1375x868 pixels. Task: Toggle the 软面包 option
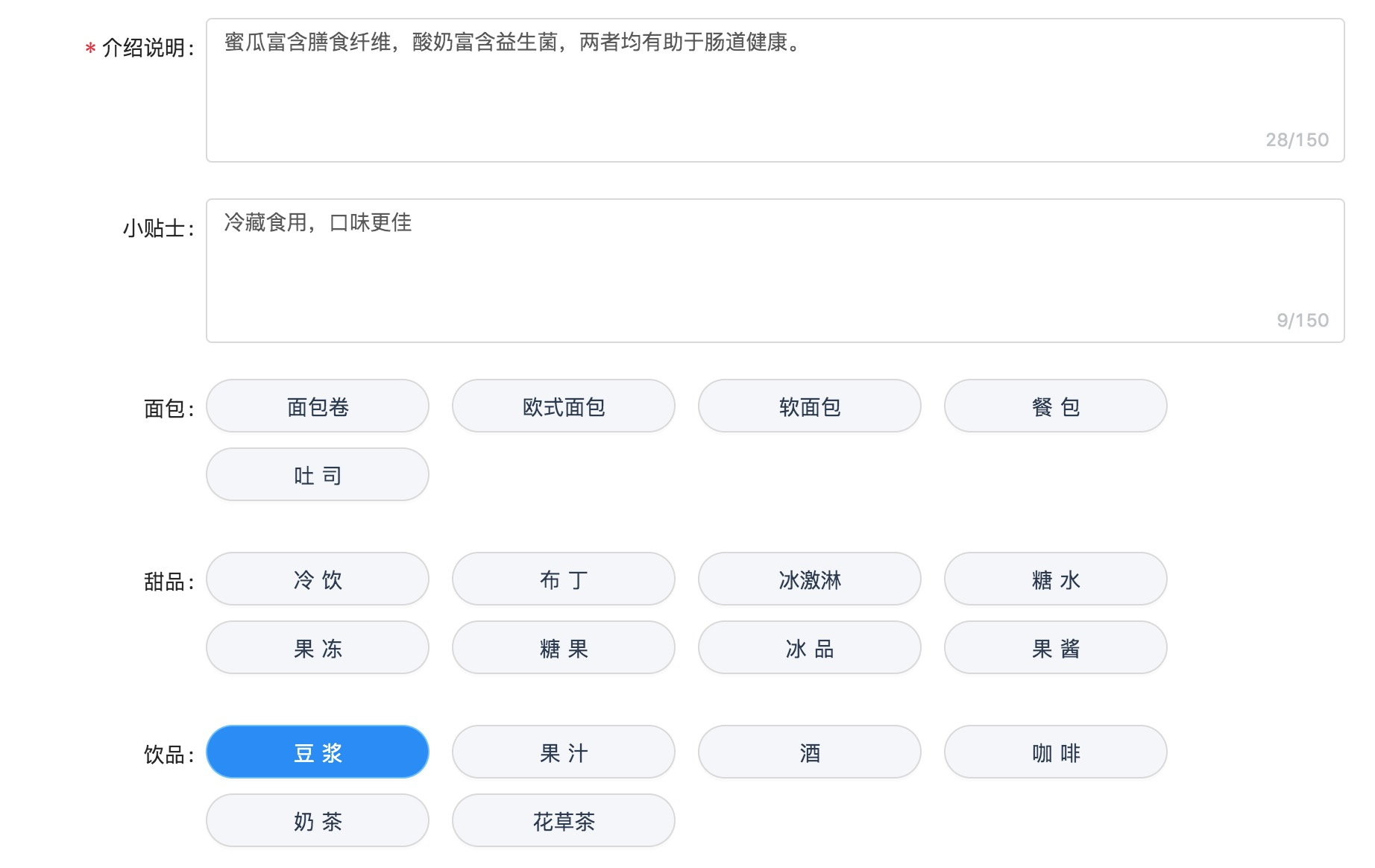pos(810,406)
